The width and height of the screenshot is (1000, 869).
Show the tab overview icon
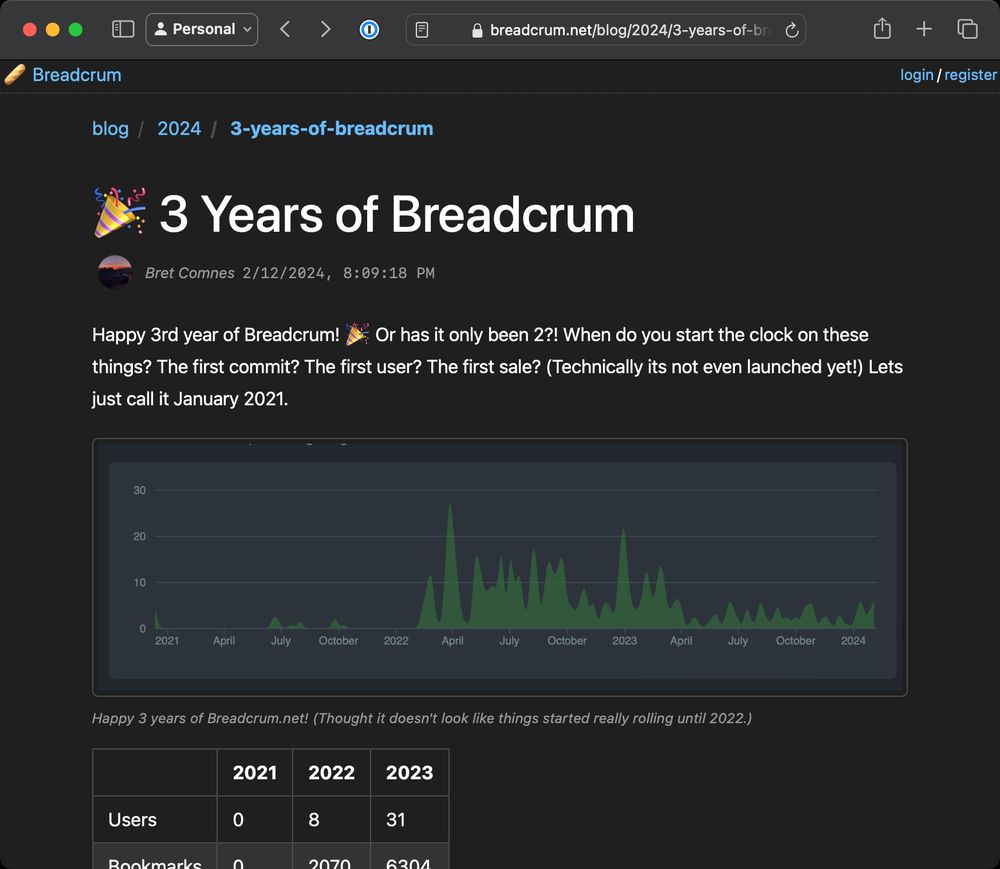coord(967,29)
